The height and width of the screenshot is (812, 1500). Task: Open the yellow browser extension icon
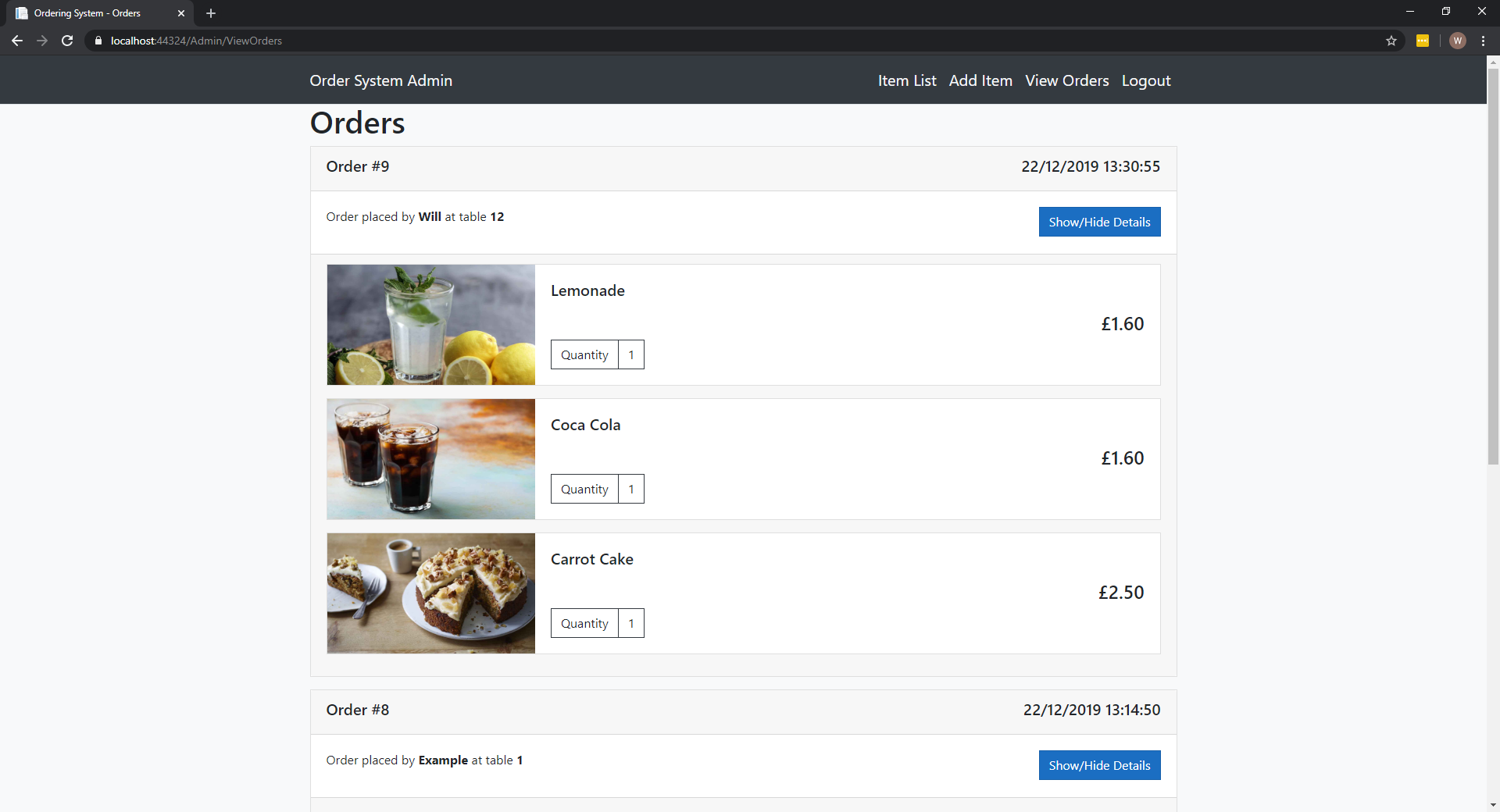1423,41
